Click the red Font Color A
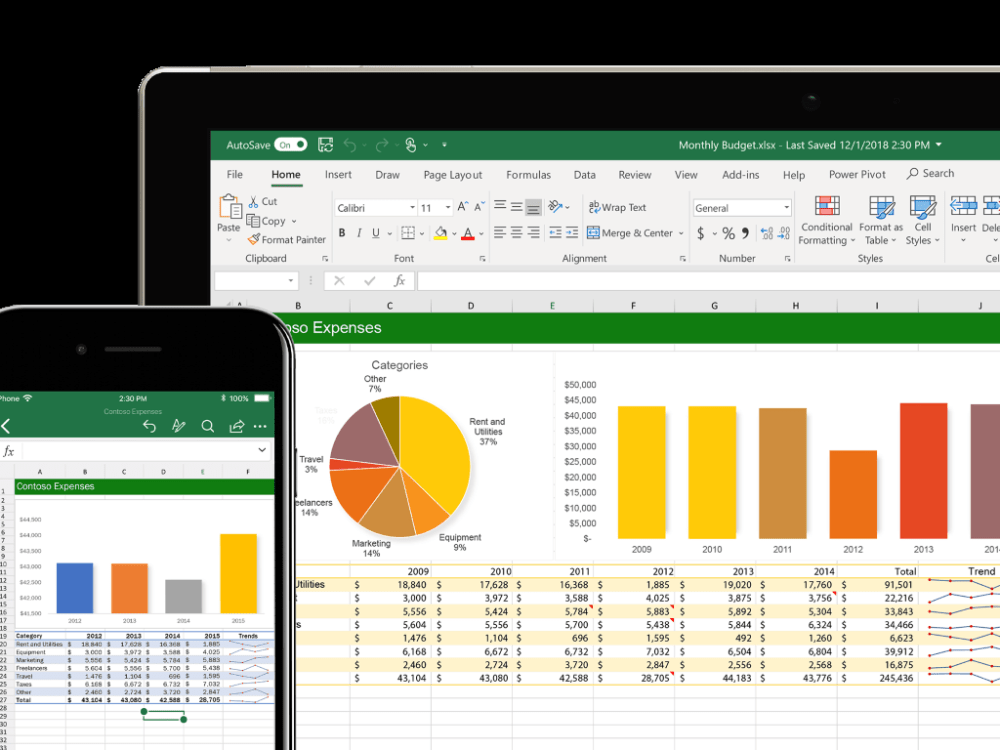The width and height of the screenshot is (1000, 750). coord(468,233)
